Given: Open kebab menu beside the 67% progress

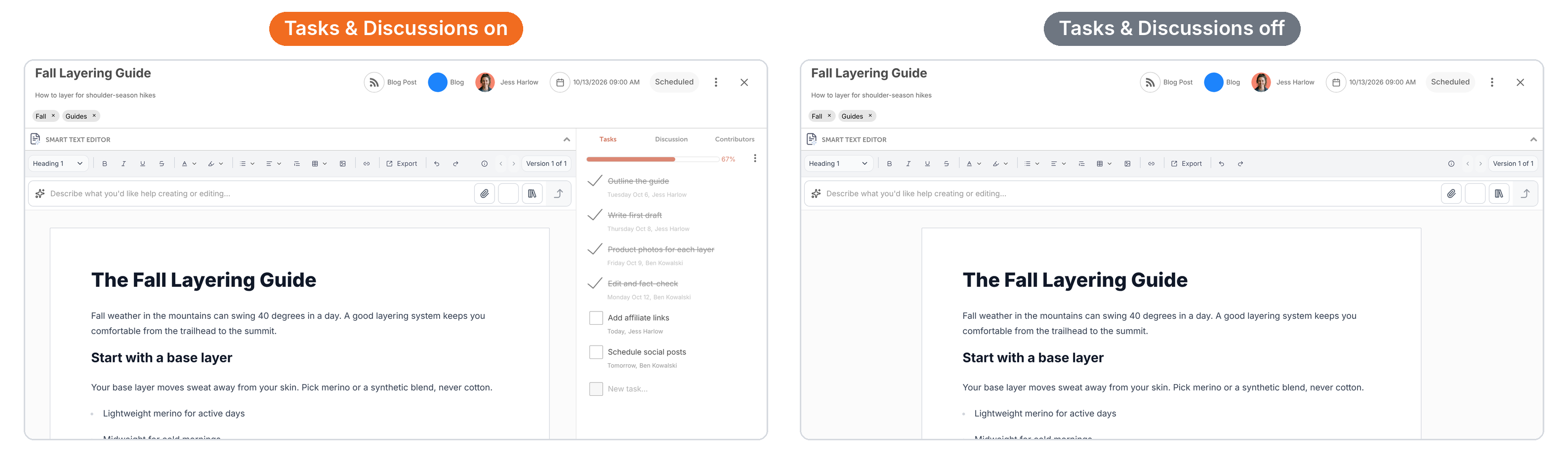Looking at the screenshot, I should [x=755, y=158].
